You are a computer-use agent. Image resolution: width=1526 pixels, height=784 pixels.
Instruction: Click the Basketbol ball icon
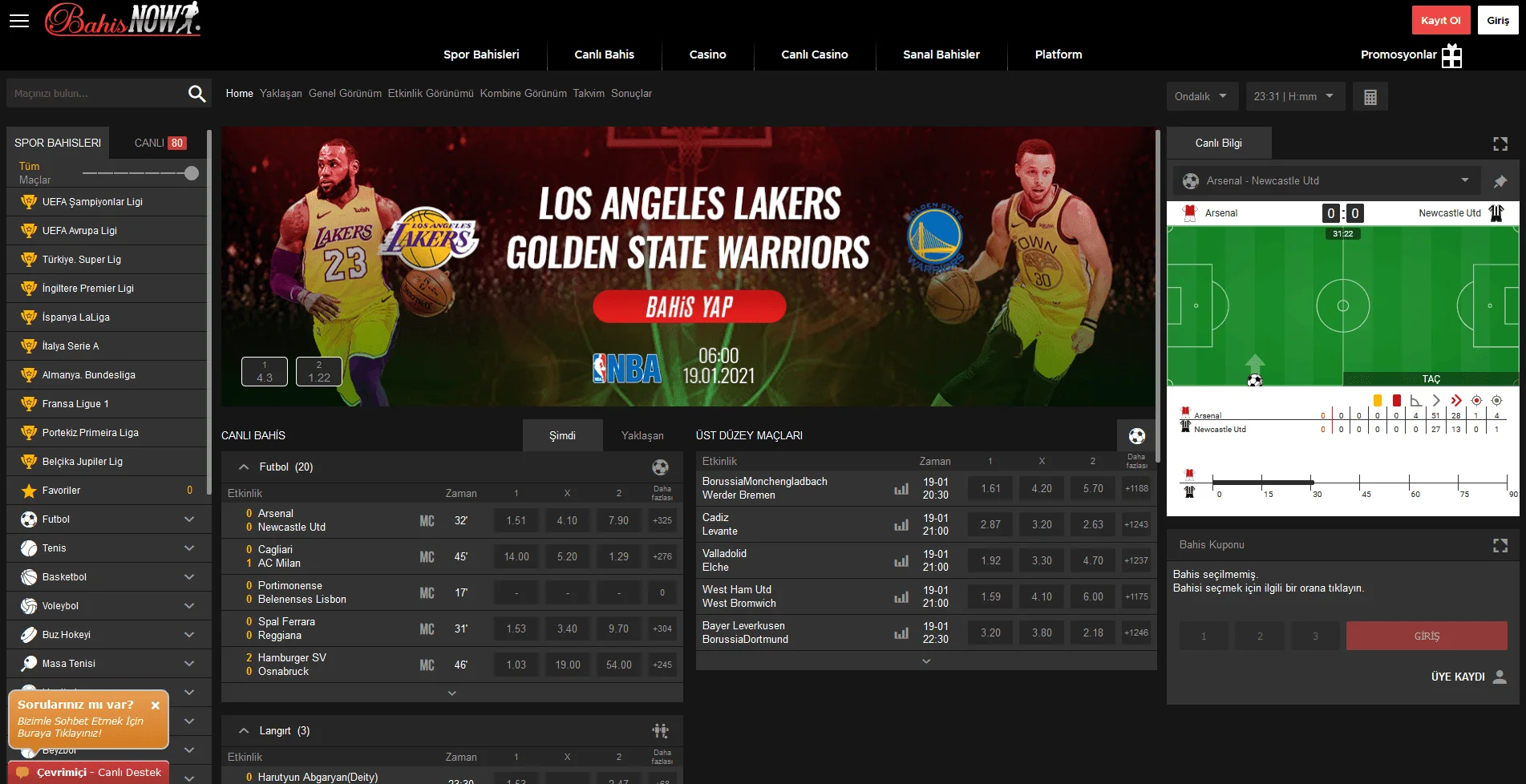click(29, 577)
